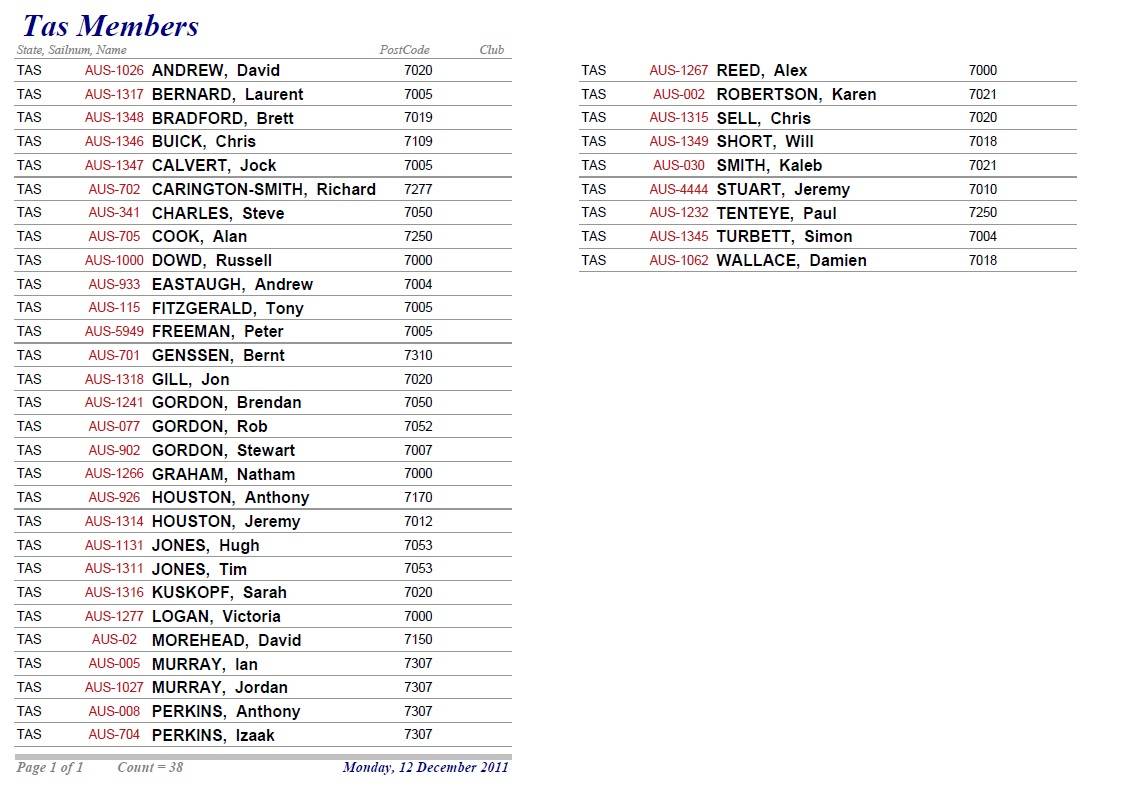Click the Club column header
1129x792 pixels.
click(x=491, y=50)
